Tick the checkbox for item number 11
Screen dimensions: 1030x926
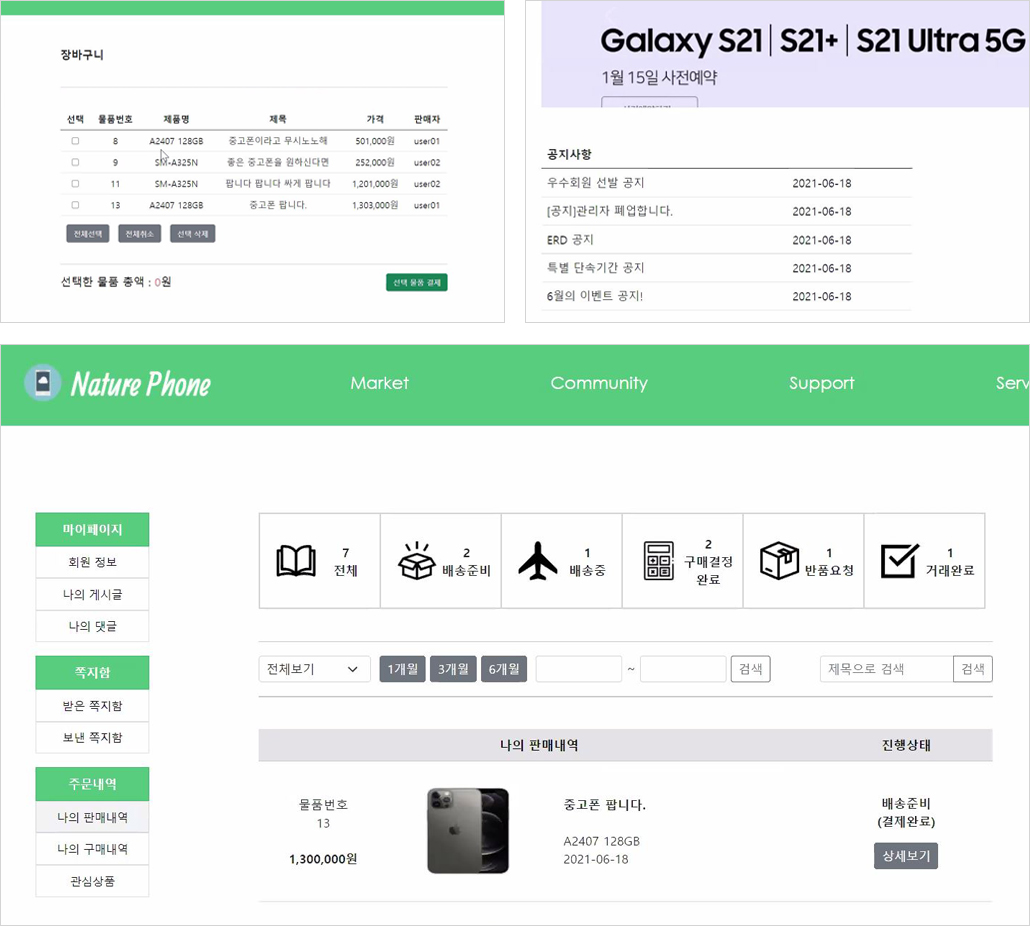tap(75, 184)
